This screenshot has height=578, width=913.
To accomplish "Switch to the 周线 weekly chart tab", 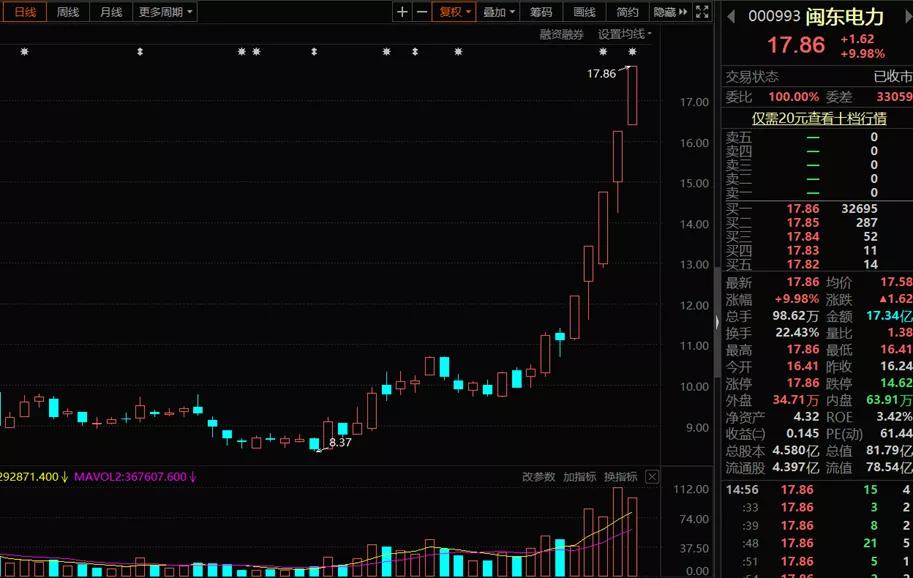I will 67,11.
